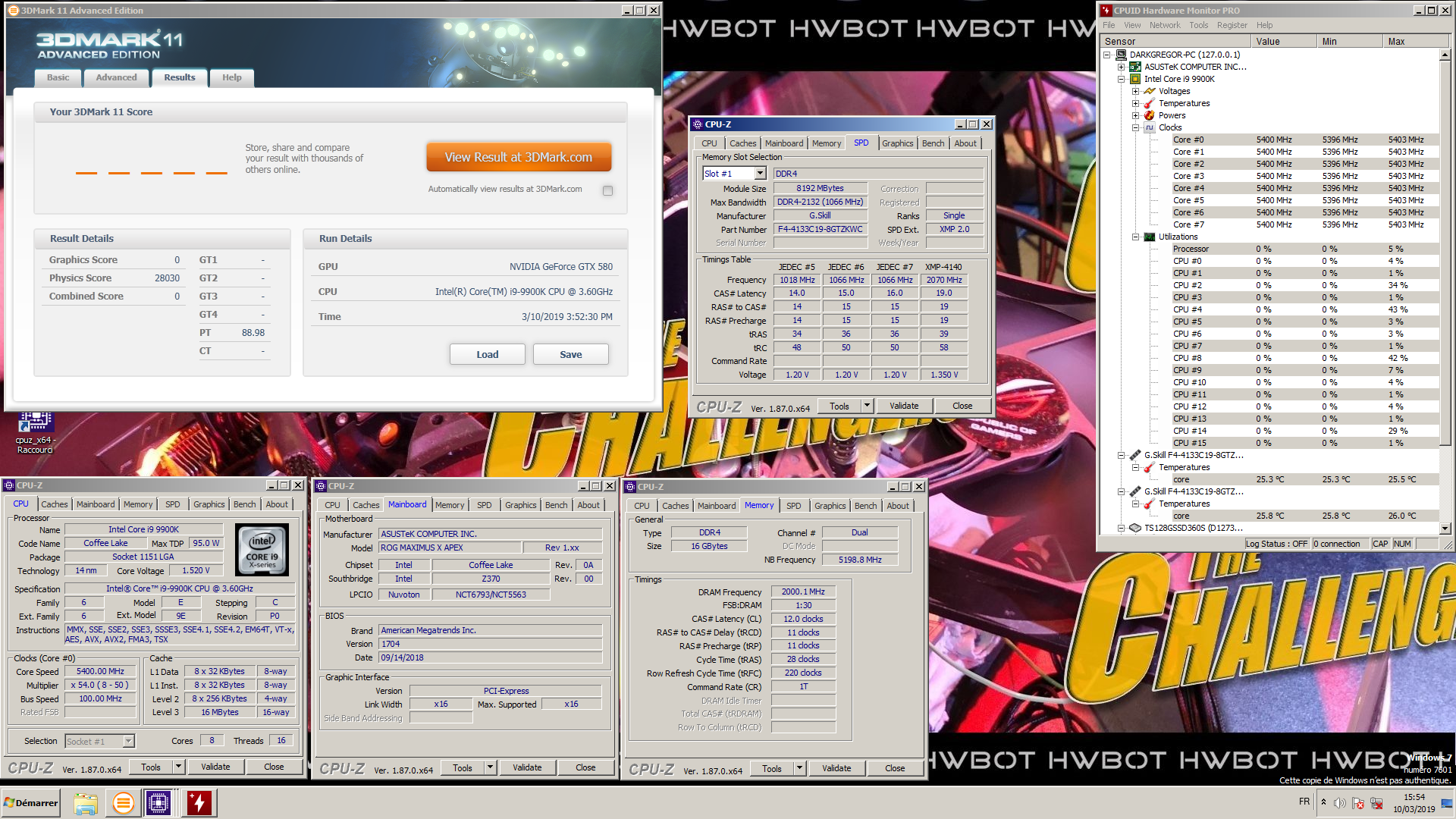Open the Caches tab in CPU tab window
The image size is (1456, 819).
pyautogui.click(x=55, y=504)
